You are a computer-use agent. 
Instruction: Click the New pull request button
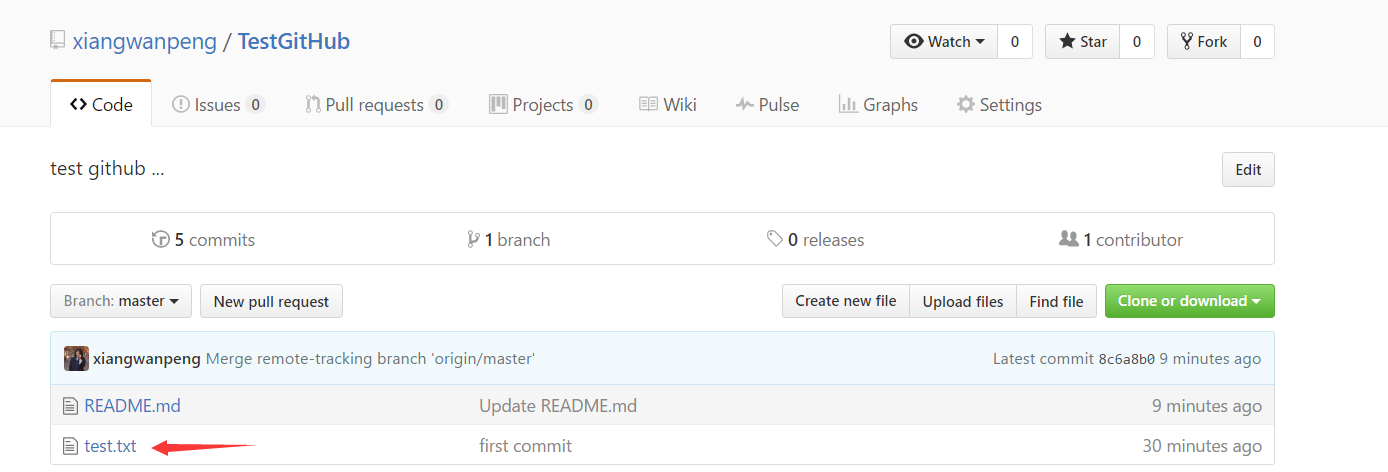[x=271, y=301]
